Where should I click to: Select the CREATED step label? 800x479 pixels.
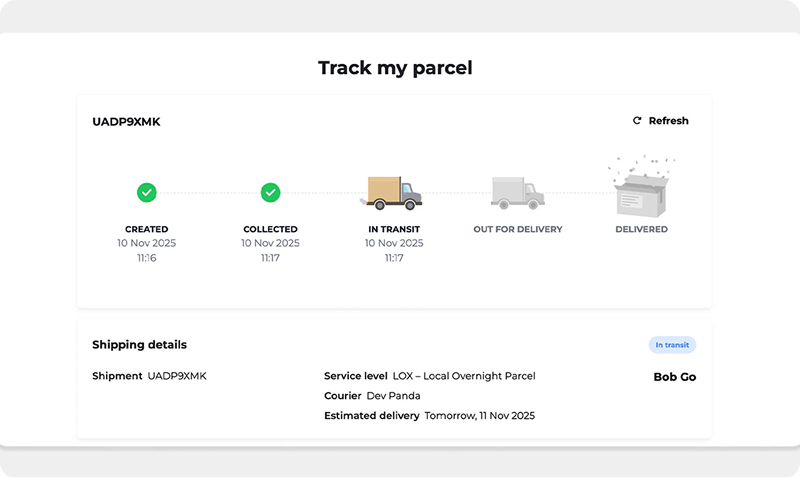click(146, 229)
